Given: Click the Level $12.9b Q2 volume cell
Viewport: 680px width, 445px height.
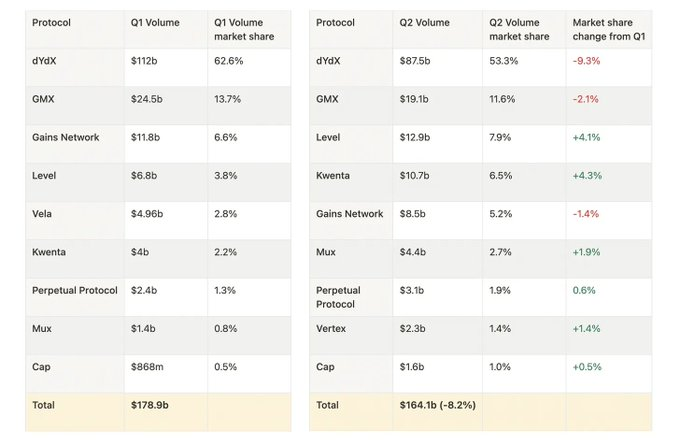Looking at the screenshot, I should point(438,144).
